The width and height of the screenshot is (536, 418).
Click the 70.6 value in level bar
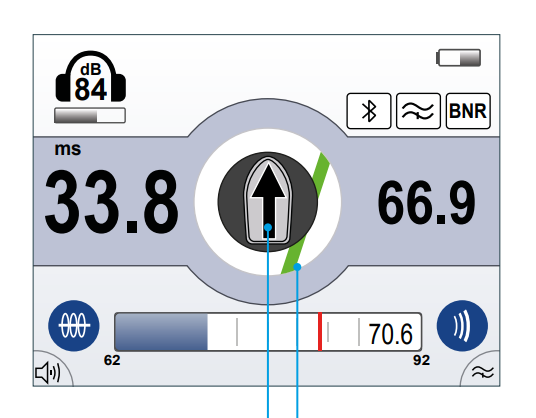(390, 334)
